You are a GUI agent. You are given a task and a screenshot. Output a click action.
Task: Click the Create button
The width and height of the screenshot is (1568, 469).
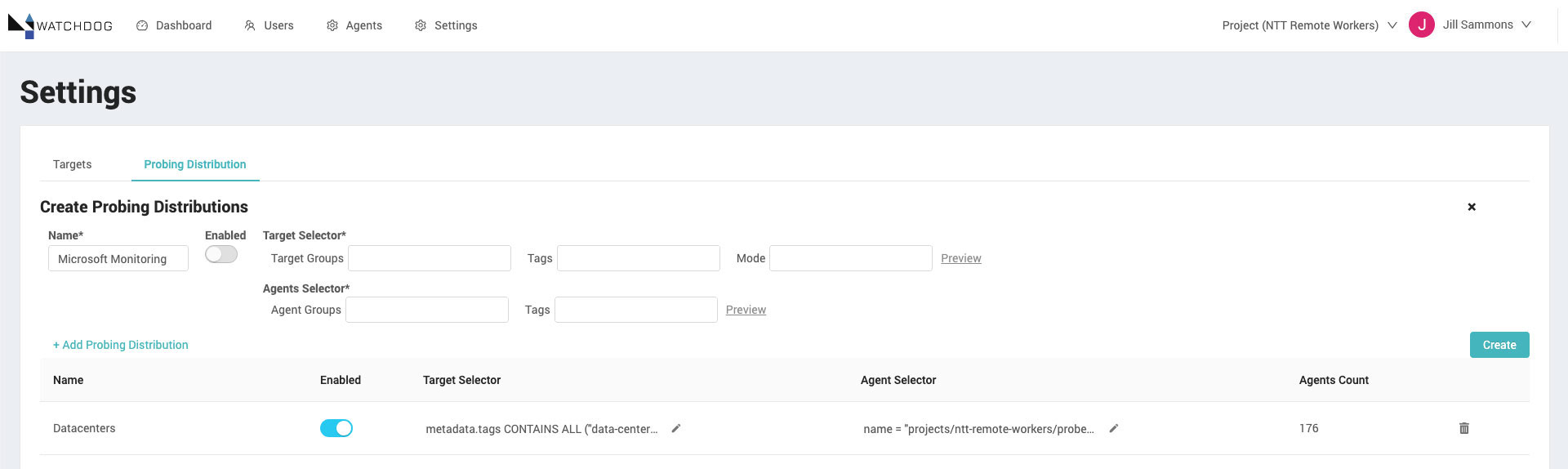(x=1499, y=345)
